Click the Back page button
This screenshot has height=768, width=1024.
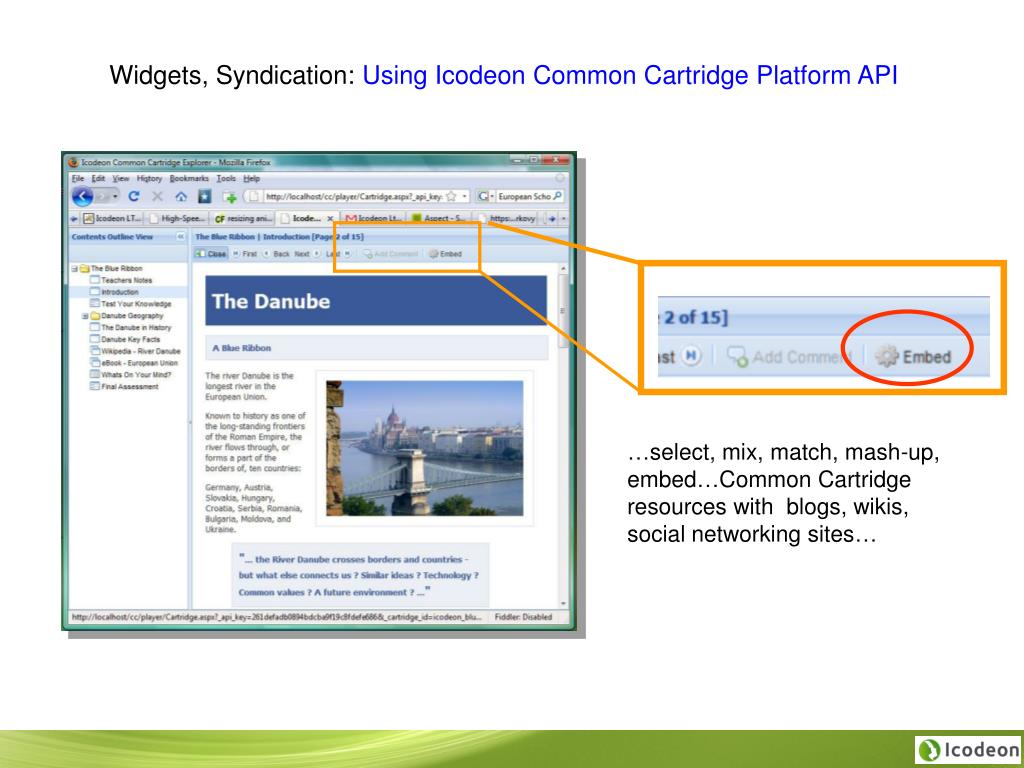pos(276,254)
